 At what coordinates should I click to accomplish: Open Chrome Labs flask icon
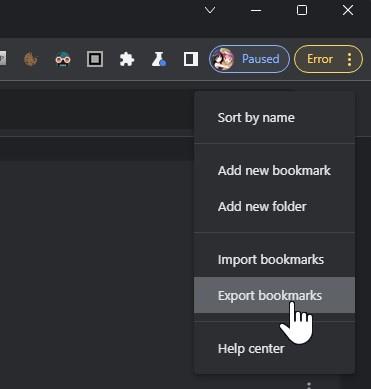159,59
